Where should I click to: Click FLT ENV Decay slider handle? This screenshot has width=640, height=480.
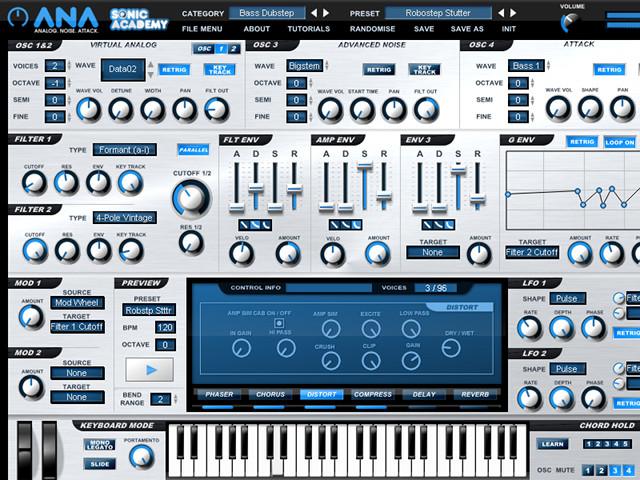tap(256, 188)
